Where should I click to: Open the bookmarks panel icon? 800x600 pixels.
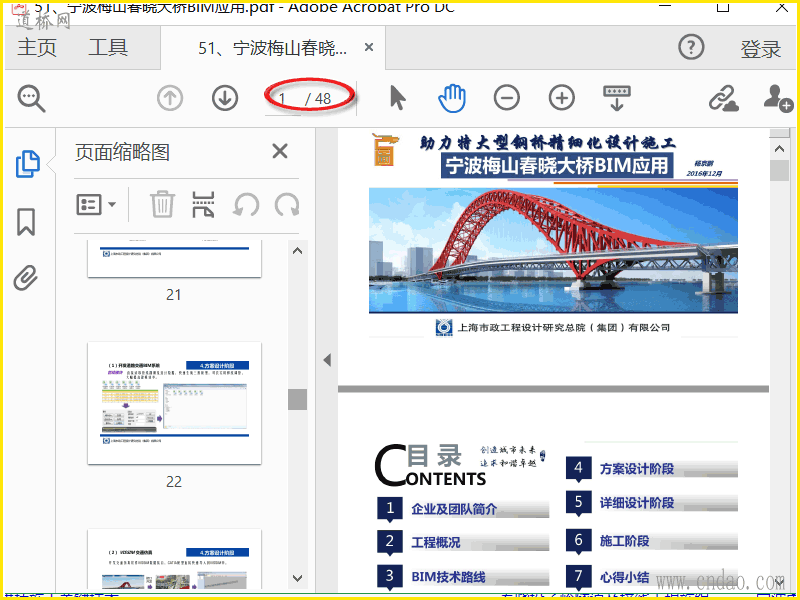(x=26, y=222)
